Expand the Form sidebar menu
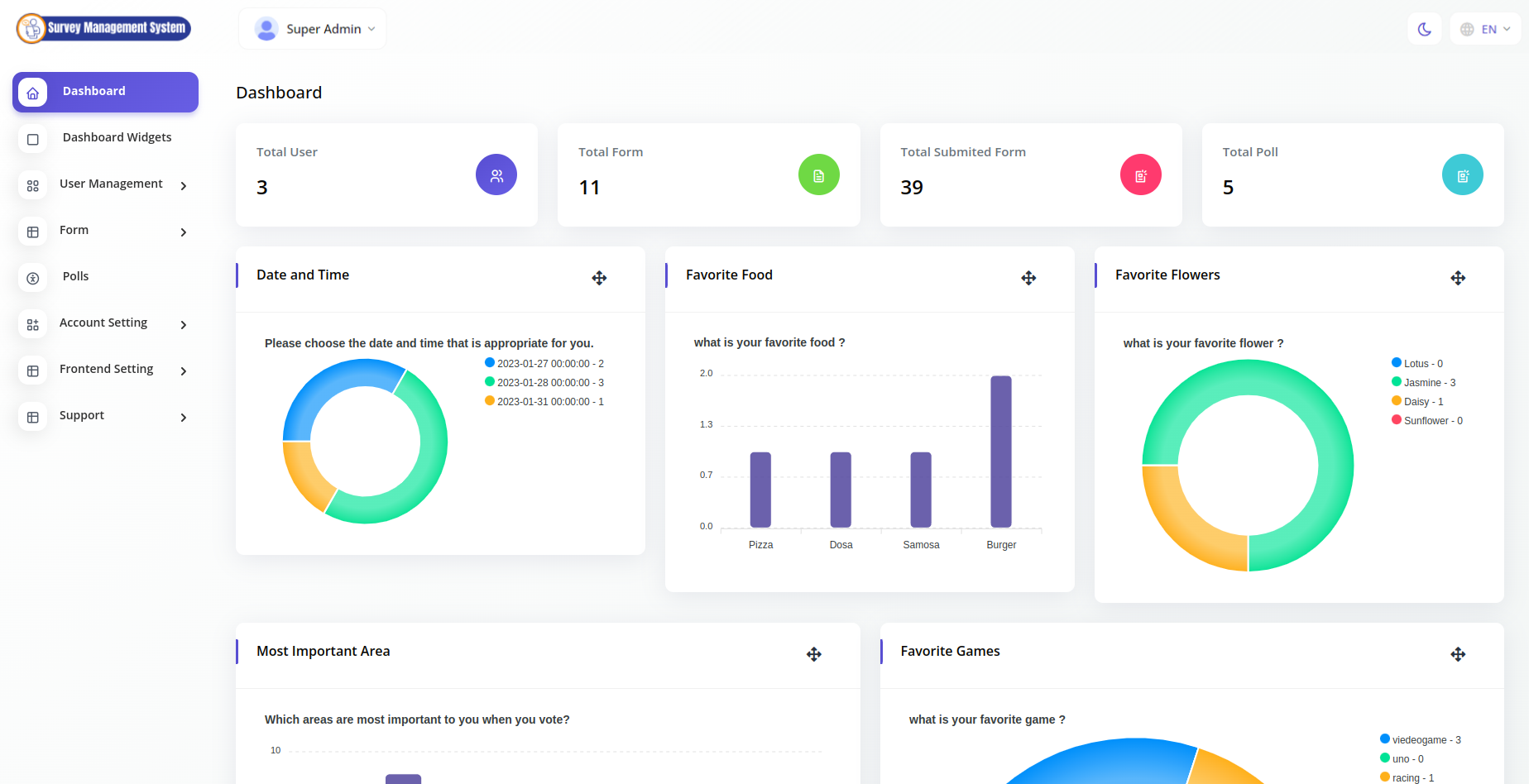 pos(105,231)
